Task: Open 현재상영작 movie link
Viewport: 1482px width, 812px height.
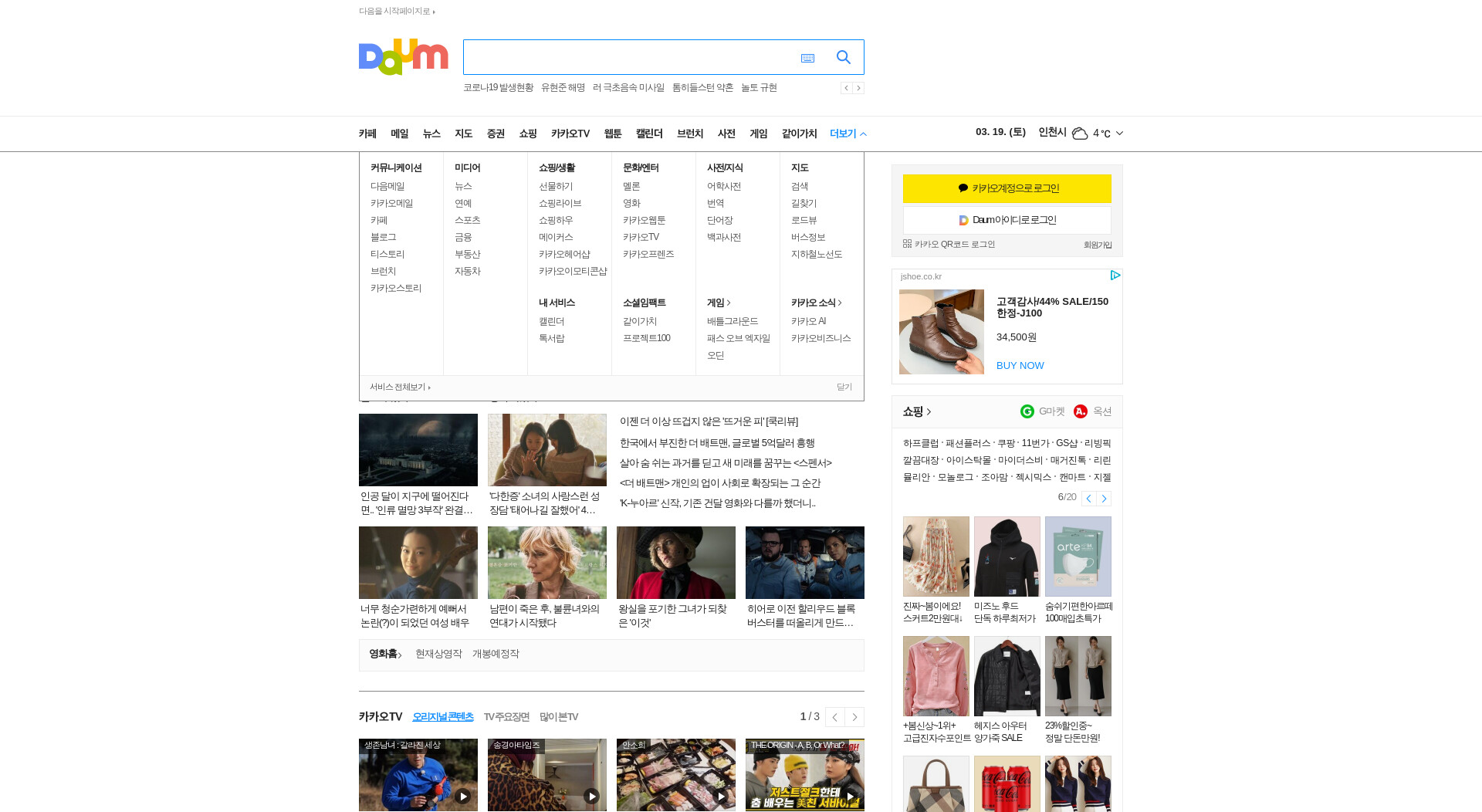Action: point(438,654)
